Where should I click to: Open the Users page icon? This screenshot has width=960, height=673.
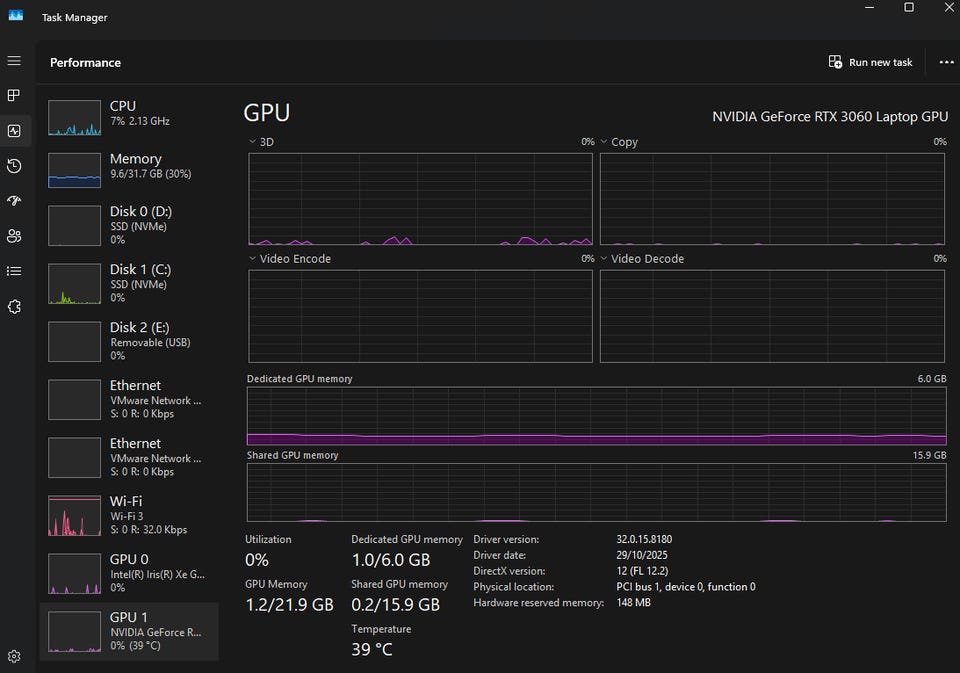point(14,236)
